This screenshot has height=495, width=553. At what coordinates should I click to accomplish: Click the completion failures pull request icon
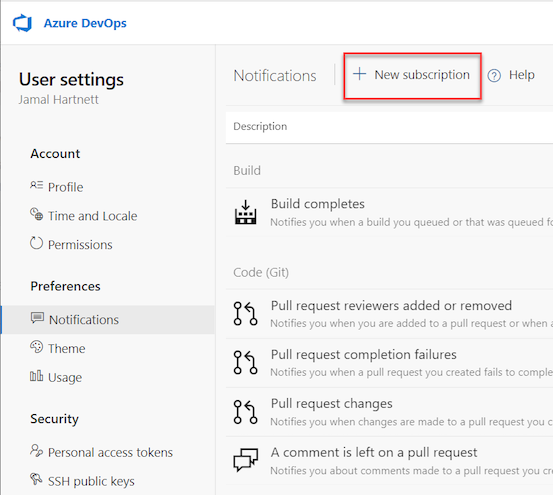245,362
